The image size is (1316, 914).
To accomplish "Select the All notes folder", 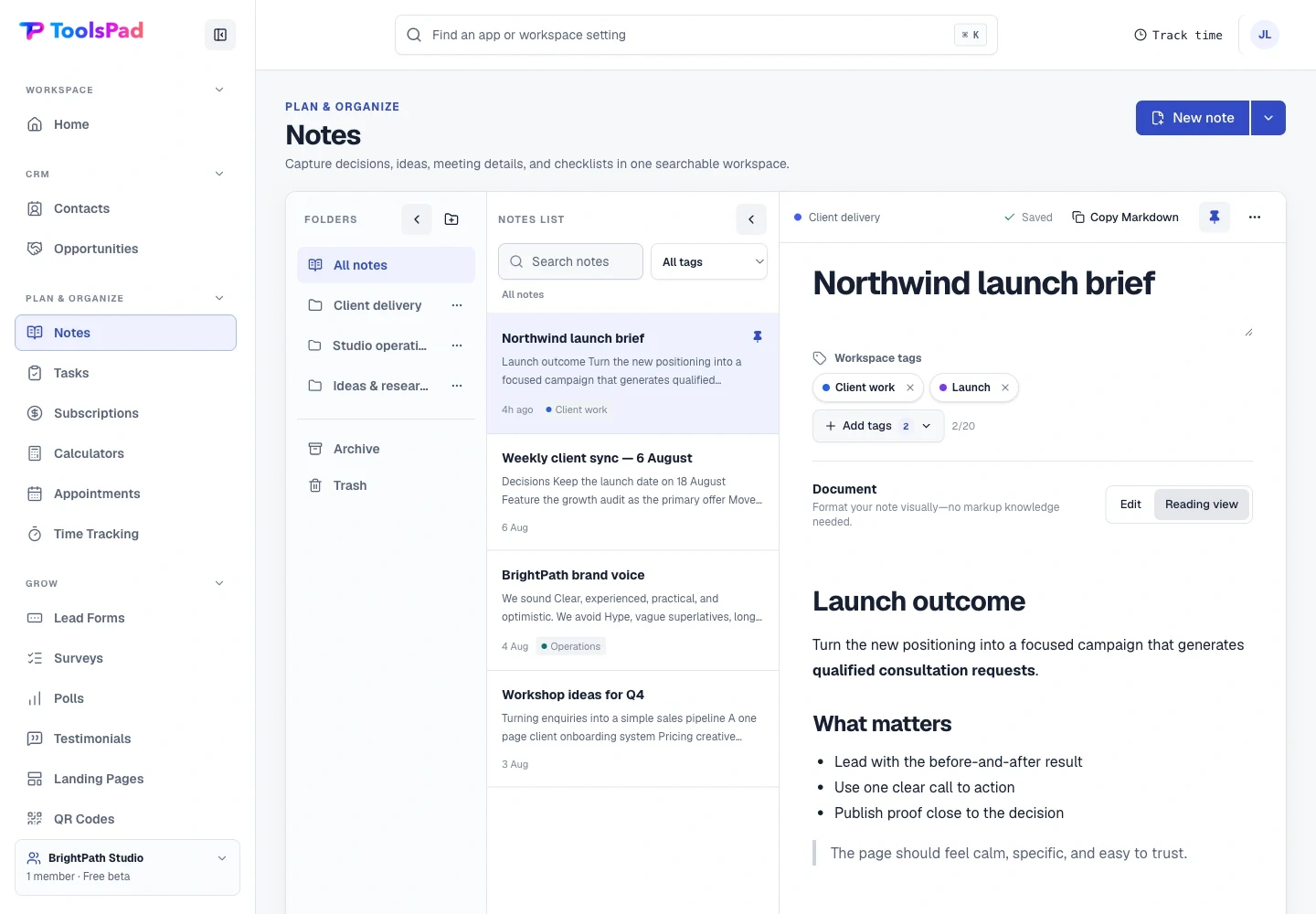I will point(386,265).
